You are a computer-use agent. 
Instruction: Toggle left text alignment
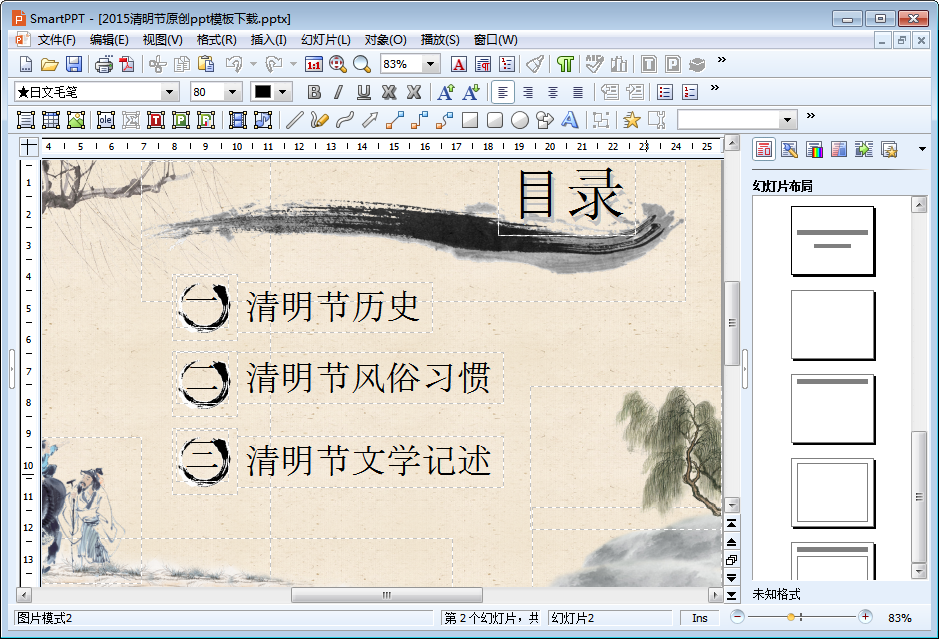502,92
